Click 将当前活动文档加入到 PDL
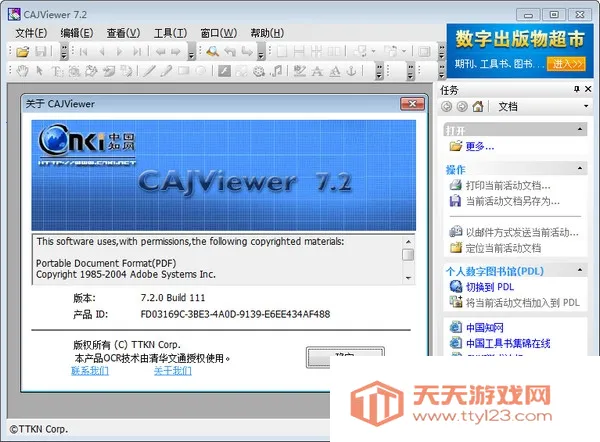The image size is (600, 442). pyautogui.click(x=523, y=303)
